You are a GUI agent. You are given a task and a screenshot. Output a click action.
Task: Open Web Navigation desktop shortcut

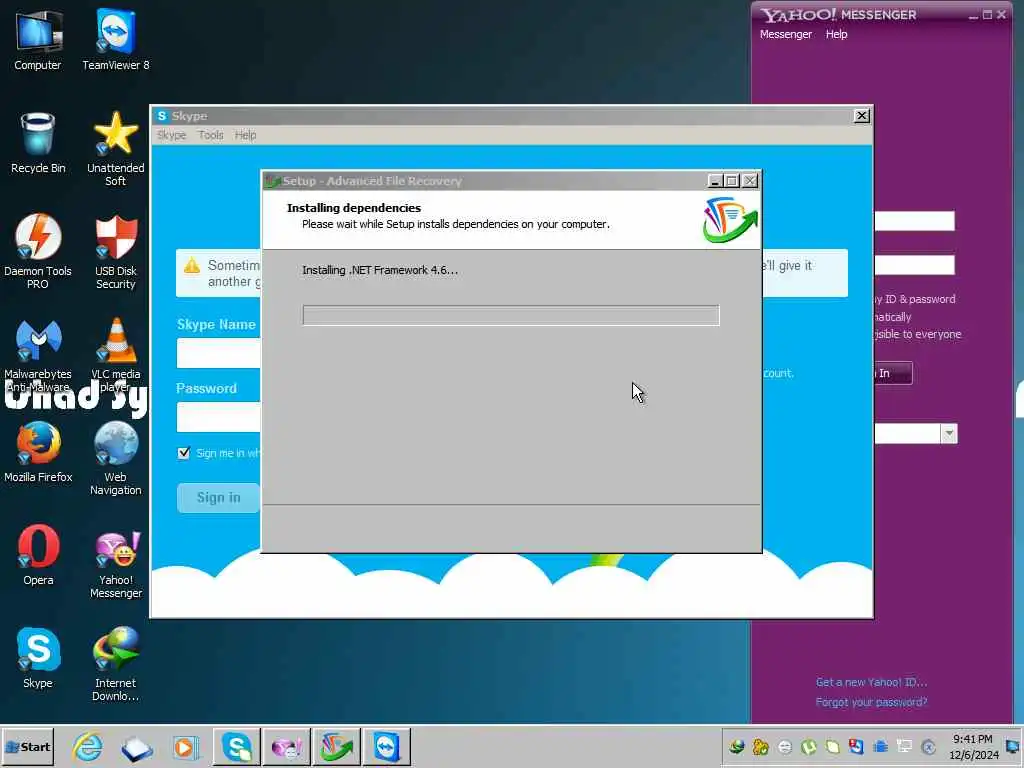click(x=116, y=458)
